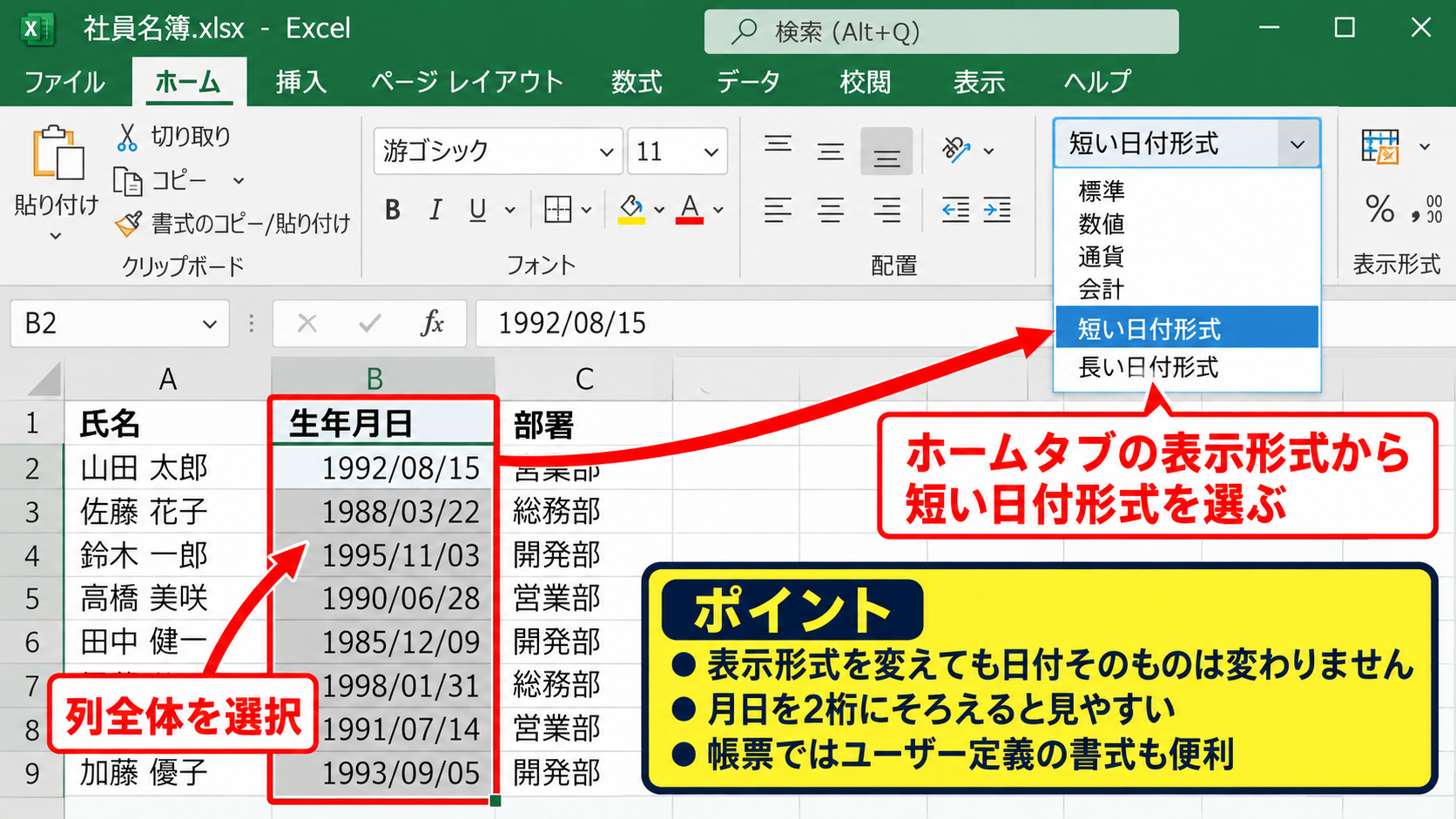The width and height of the screenshot is (1456, 819).
Task: Switch to the ページ レイアウト tab
Action: tap(467, 82)
